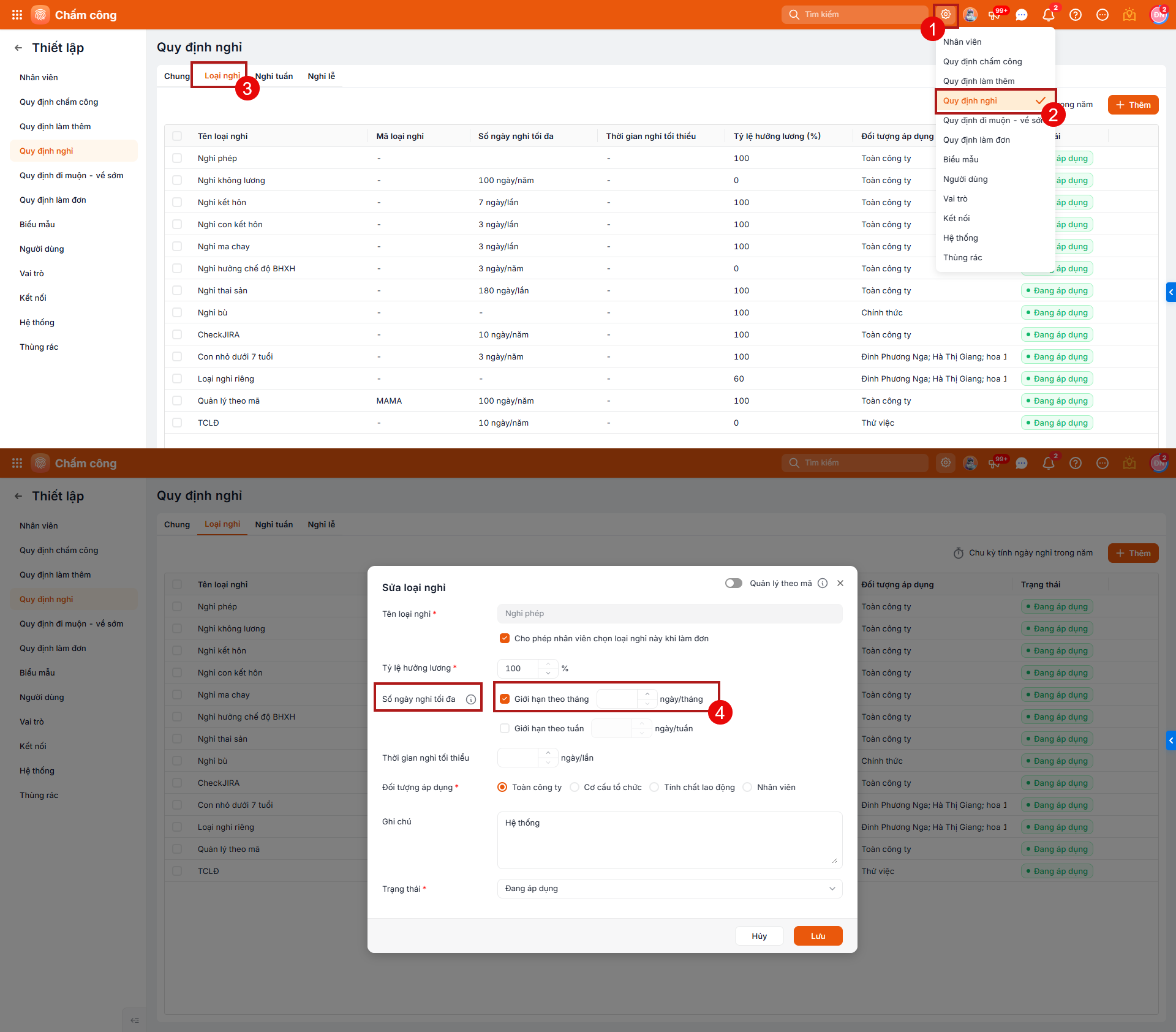Switch to the Nghỉ lễ tab, upper screenshot
Image resolution: width=1176 pixels, height=1032 pixels.
322,76
